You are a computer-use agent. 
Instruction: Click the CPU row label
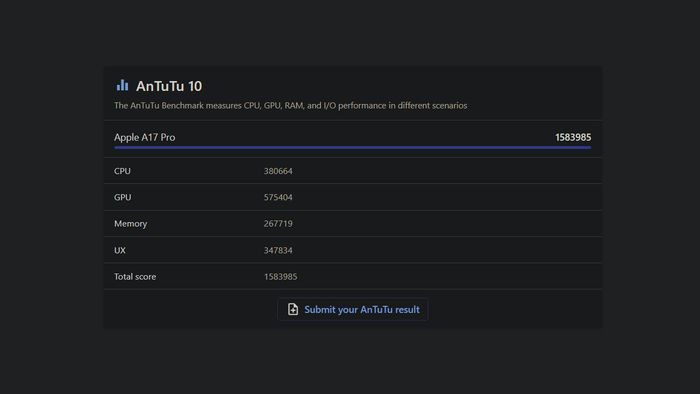(122, 171)
